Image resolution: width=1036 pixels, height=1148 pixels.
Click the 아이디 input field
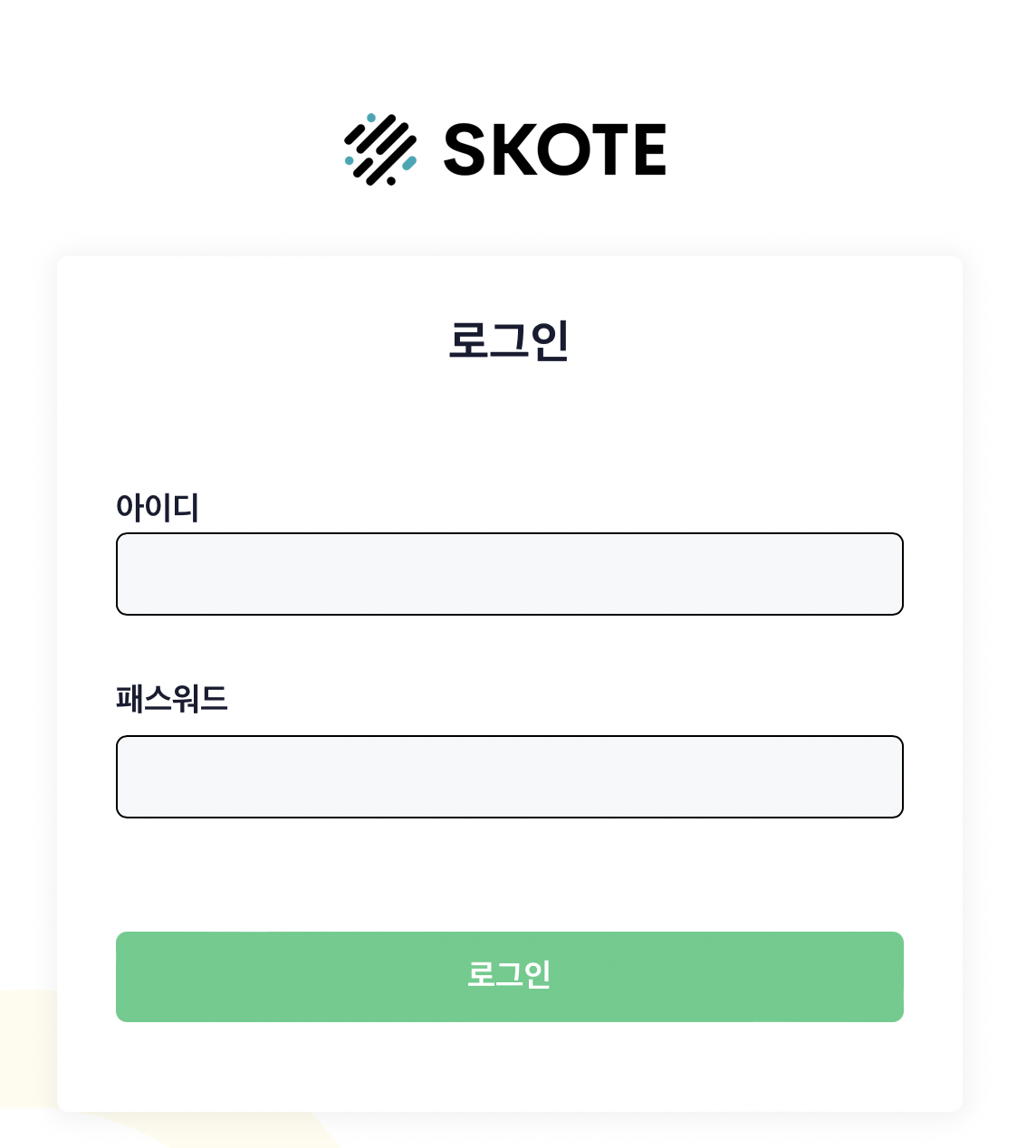pos(509,574)
